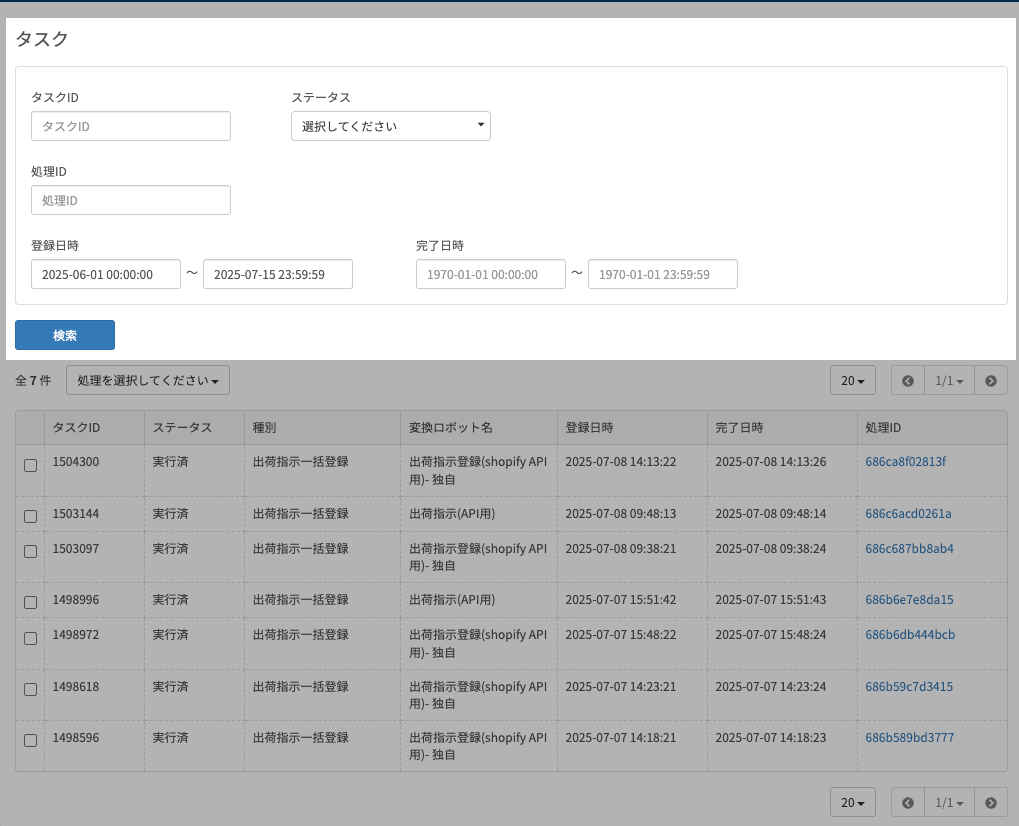
Task: Click the previous page arrow icon below the table
Action: 908,803
